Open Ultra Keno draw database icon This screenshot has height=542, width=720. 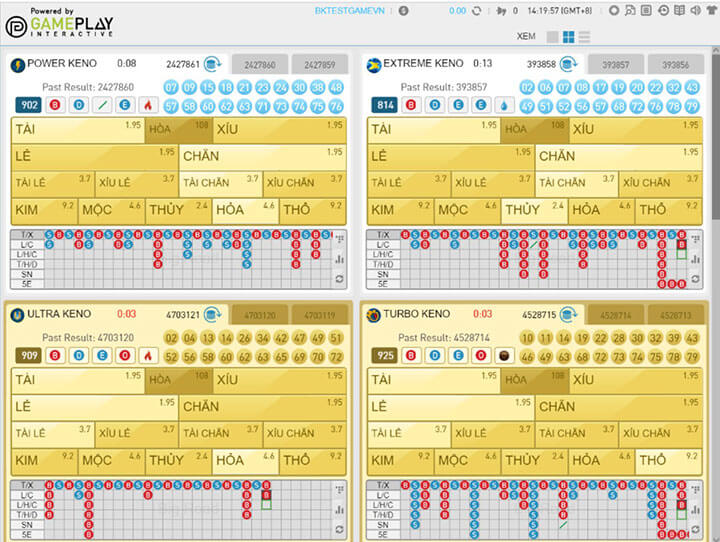coord(213,315)
